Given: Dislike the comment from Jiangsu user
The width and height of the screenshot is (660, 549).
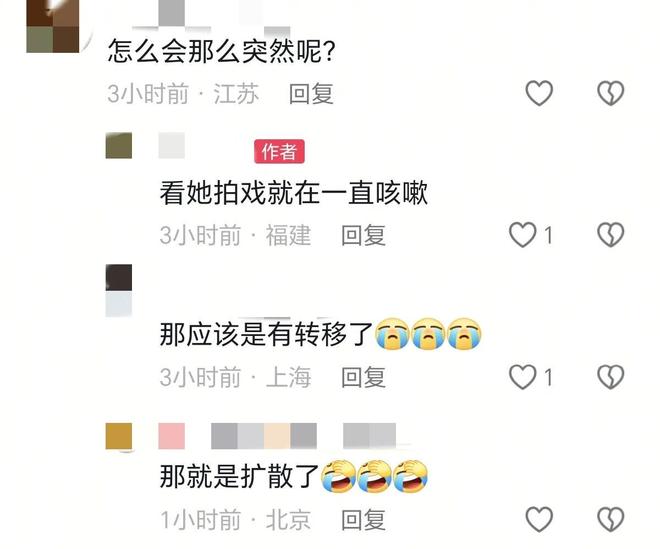Looking at the screenshot, I should point(611,93).
